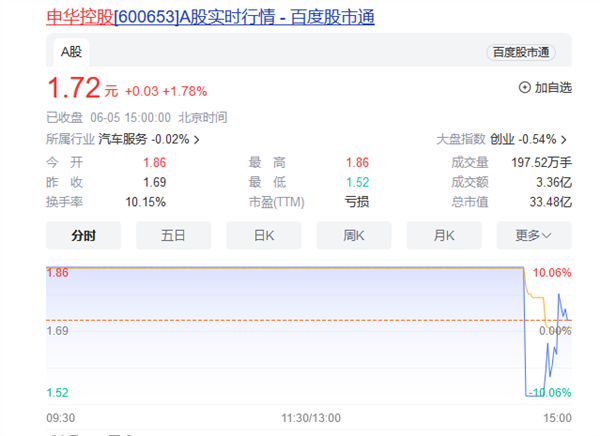Viewport: 600px width, 436px height.
Task: Click the current price 1.72 元
Action: coord(74,90)
